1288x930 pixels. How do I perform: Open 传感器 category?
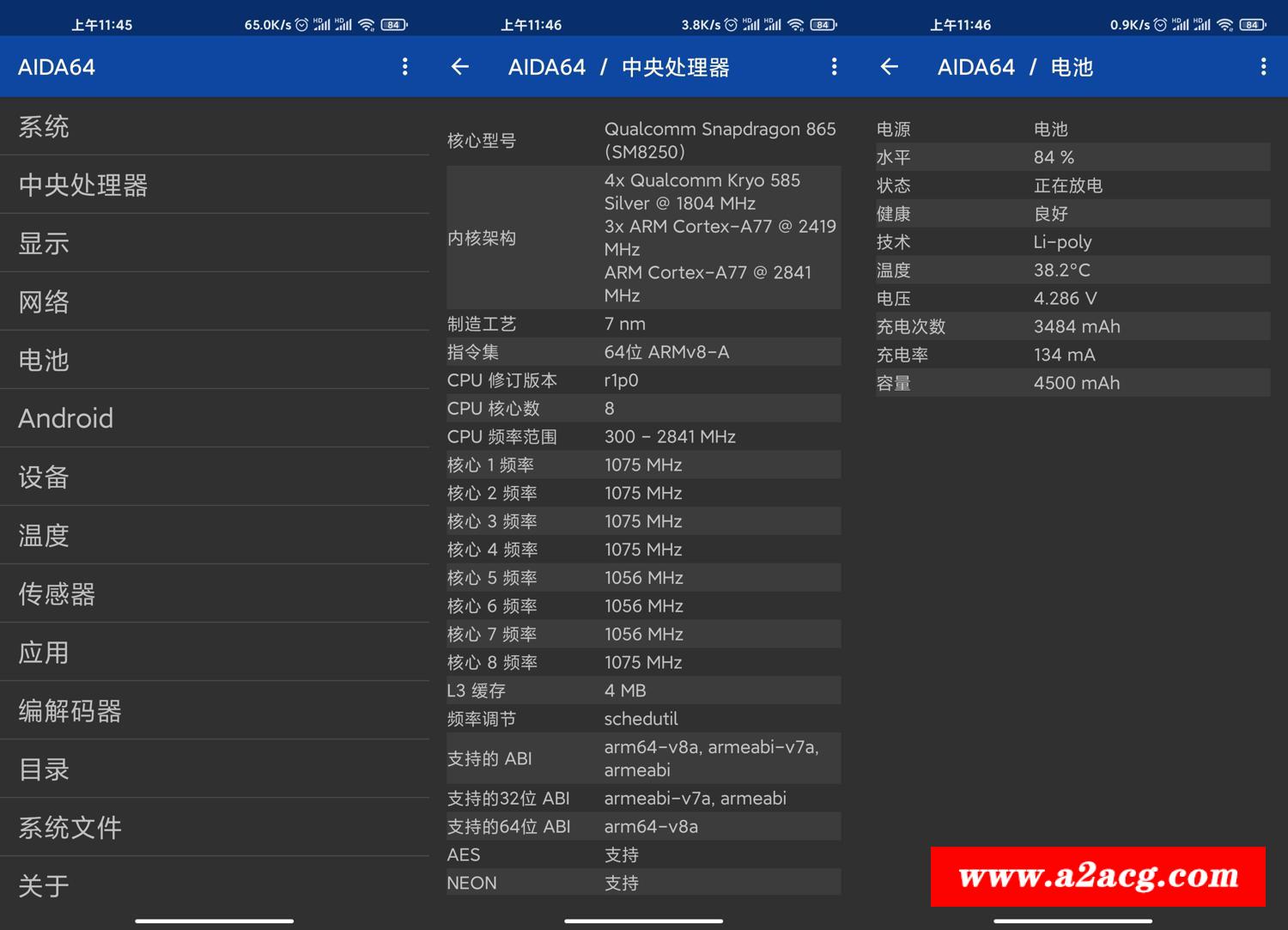pyautogui.click(x=215, y=593)
